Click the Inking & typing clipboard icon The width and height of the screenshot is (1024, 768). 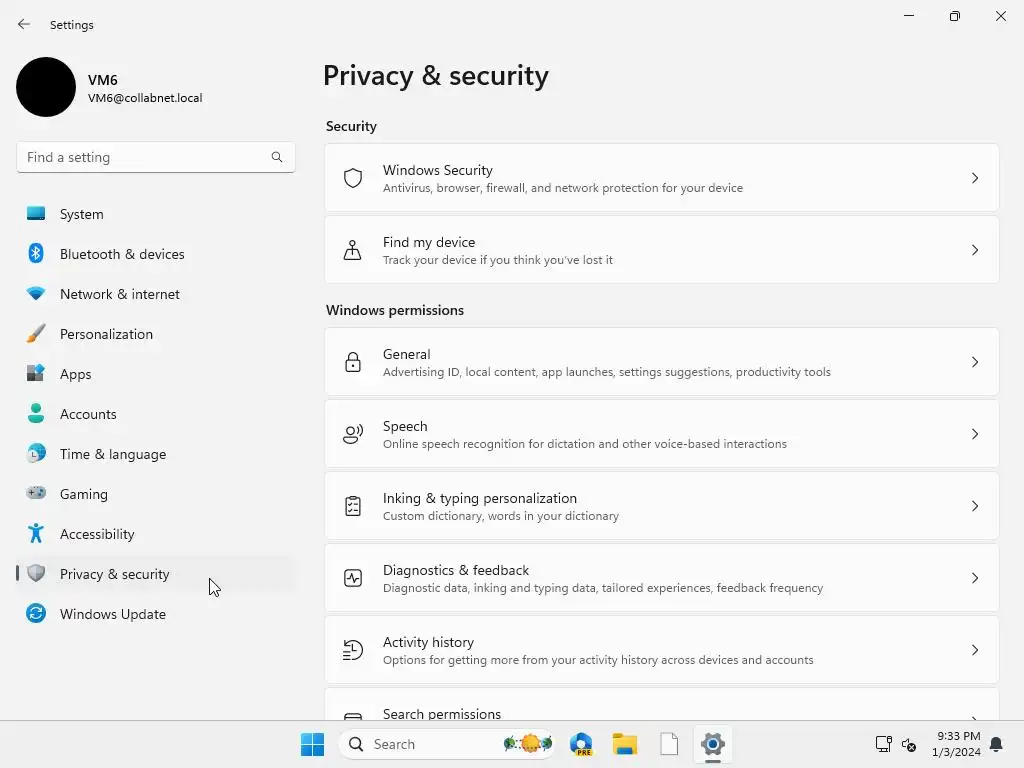pos(353,506)
